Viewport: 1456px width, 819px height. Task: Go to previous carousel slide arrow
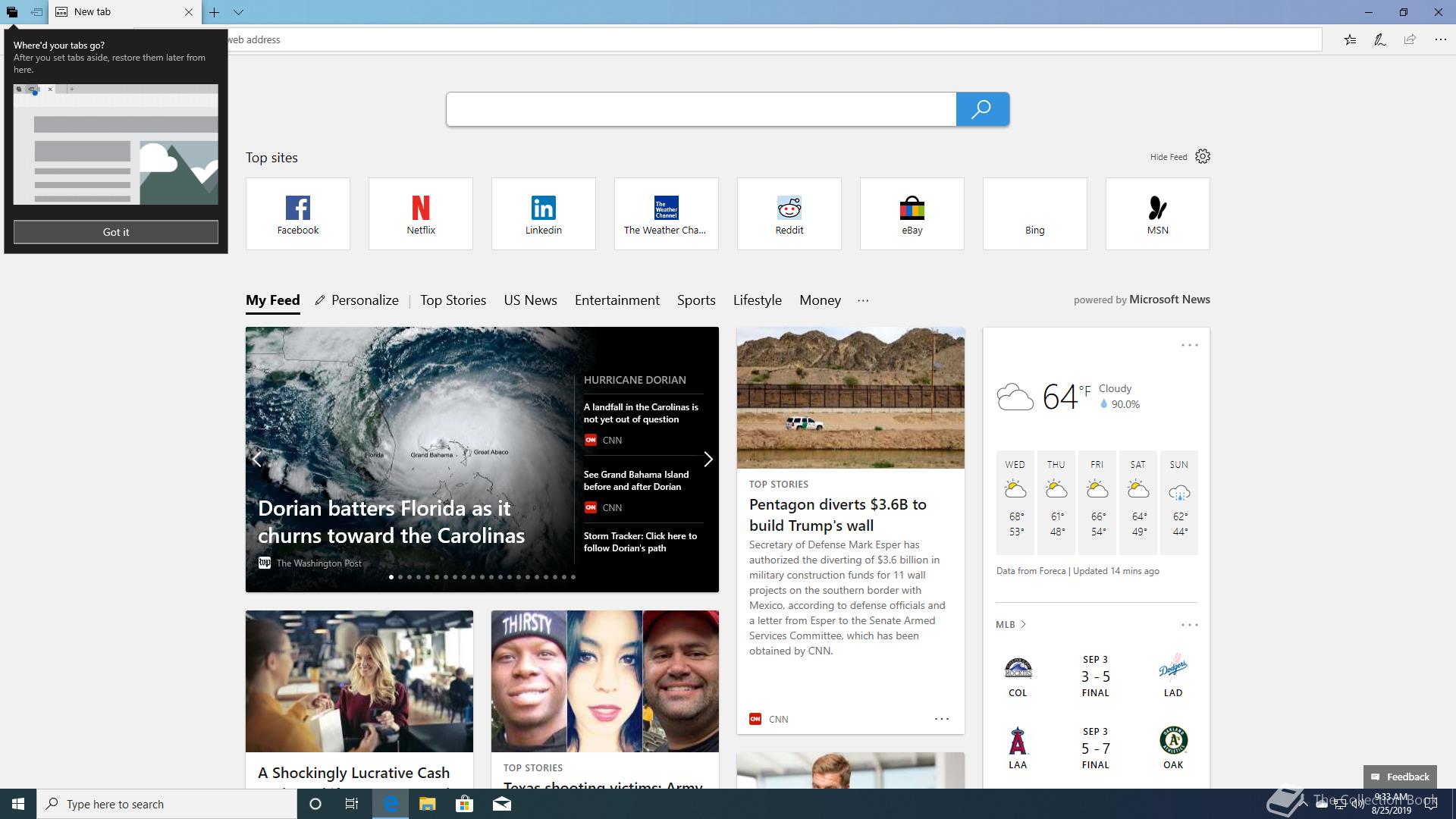pyautogui.click(x=257, y=460)
